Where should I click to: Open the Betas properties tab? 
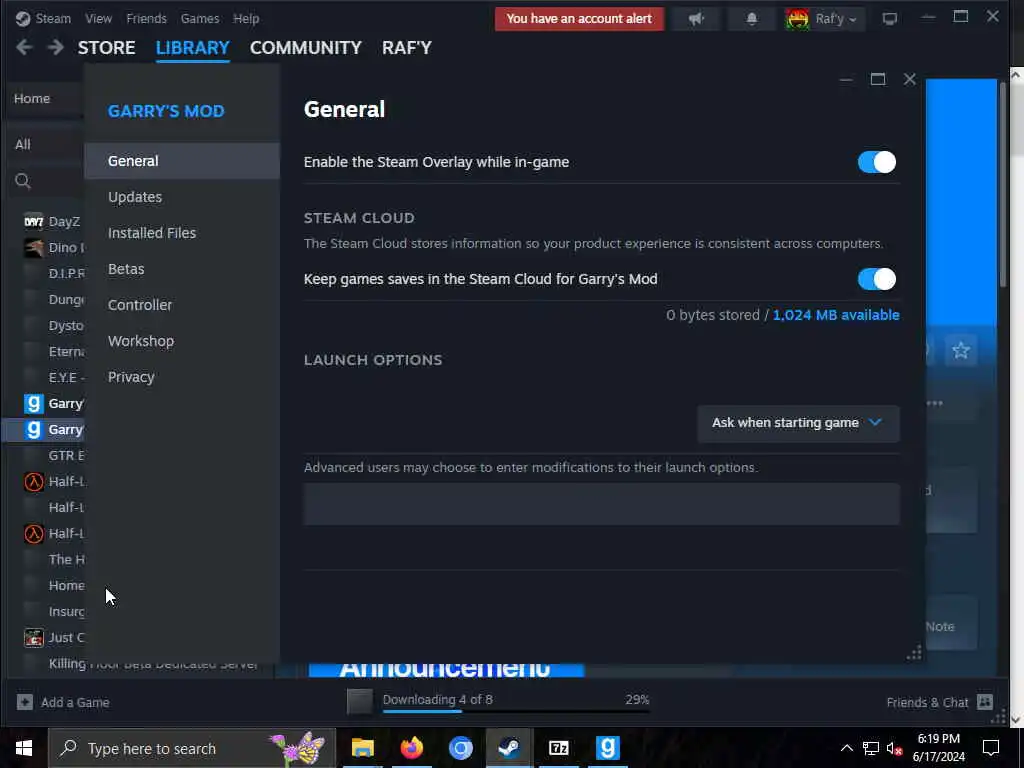182,269
